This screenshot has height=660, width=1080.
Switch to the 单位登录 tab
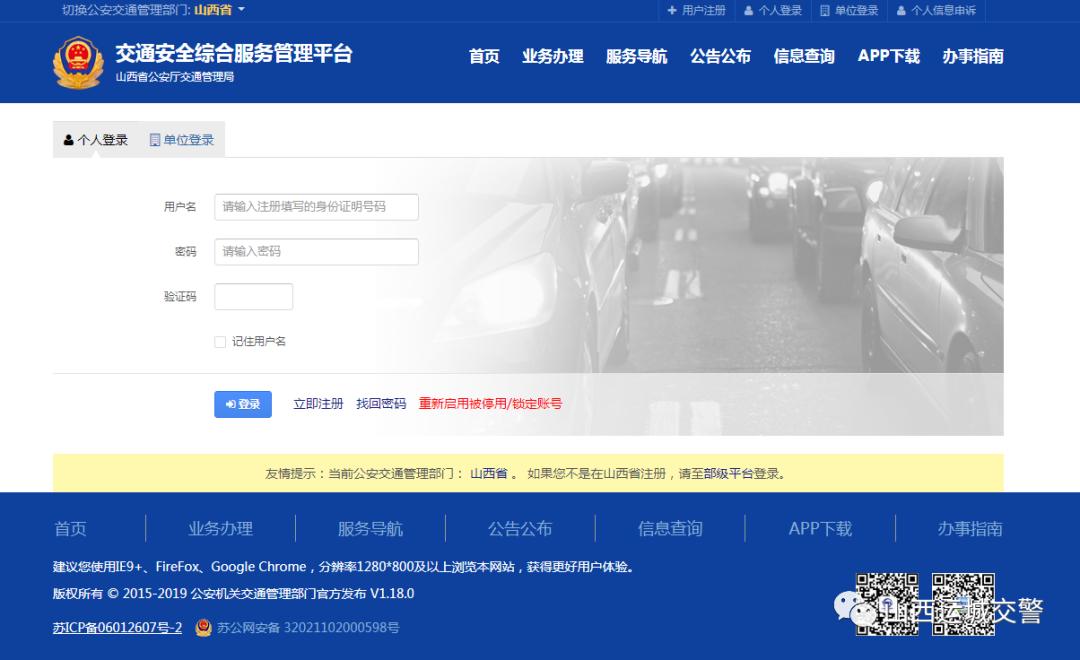tap(182, 140)
